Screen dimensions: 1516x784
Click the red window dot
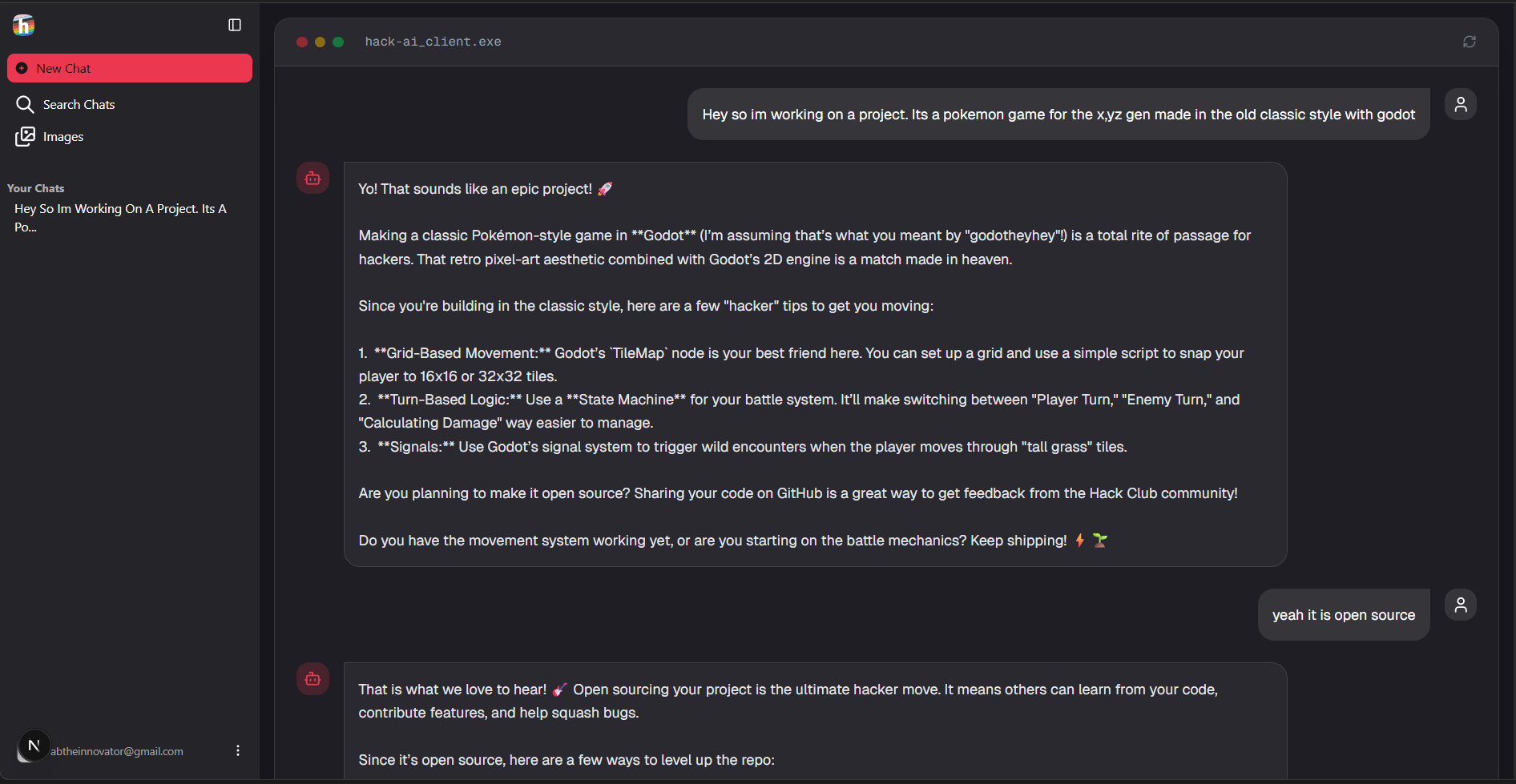[x=302, y=42]
